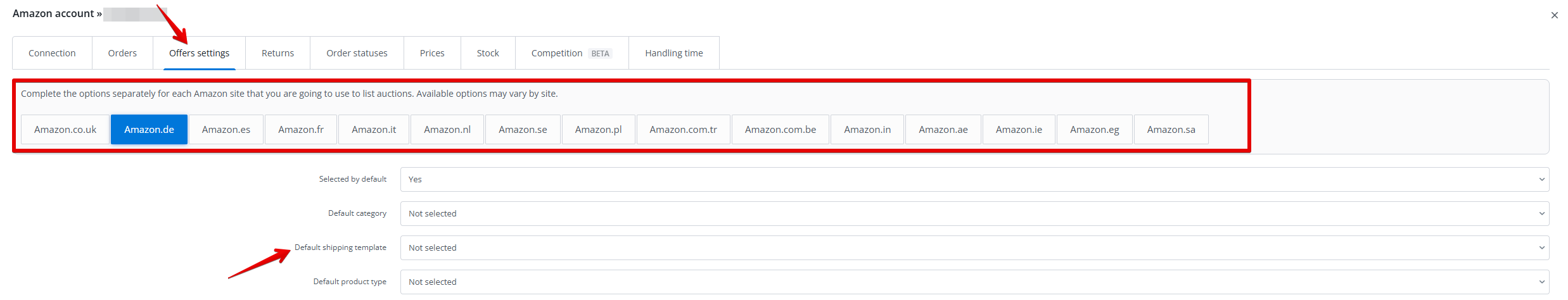Select the Prices tab
This screenshot has width=1568, height=300.
click(x=432, y=53)
